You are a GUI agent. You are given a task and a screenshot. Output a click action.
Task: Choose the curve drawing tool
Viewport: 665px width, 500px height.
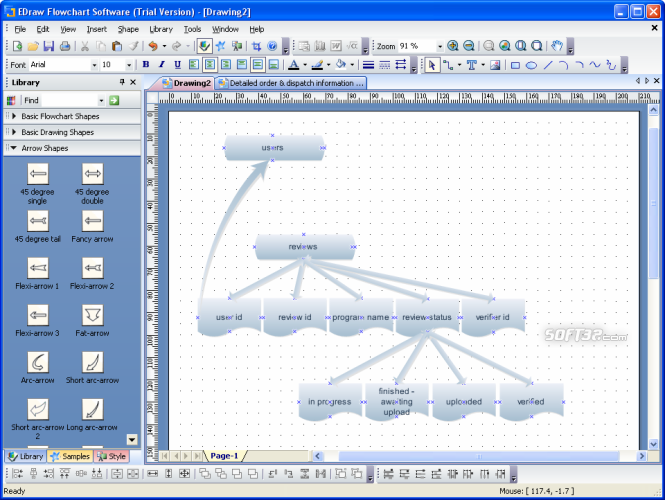click(595, 65)
